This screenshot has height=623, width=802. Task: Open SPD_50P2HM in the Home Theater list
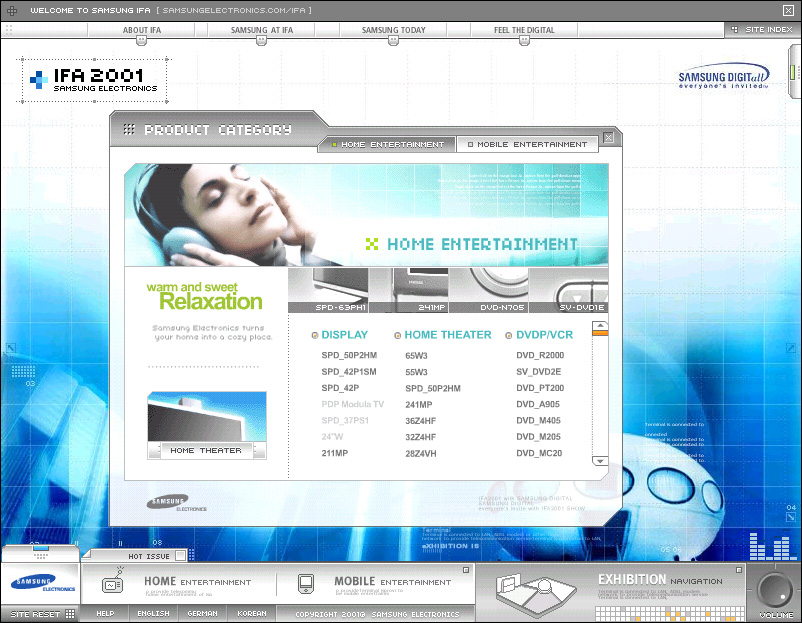coord(433,389)
